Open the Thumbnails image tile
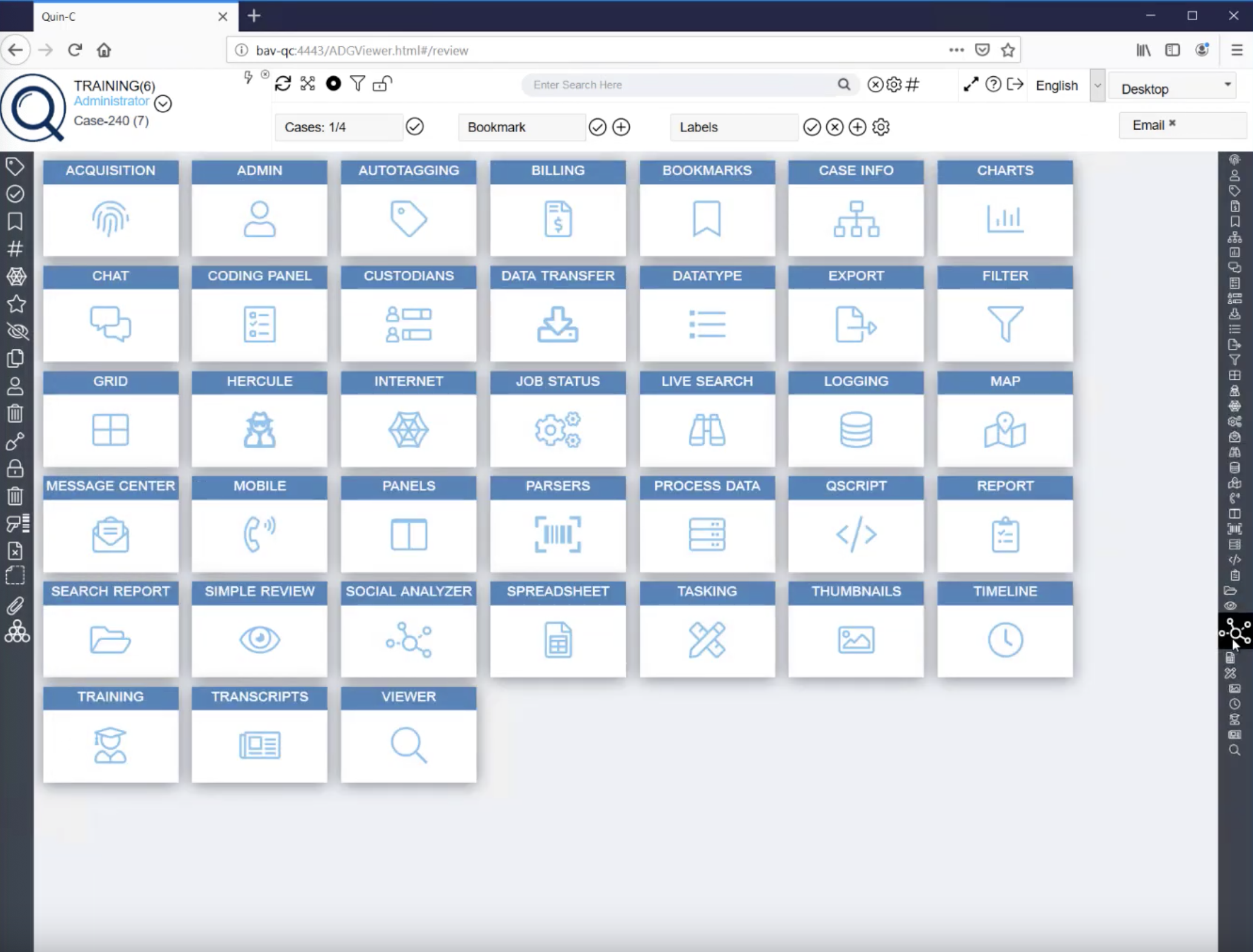The height and width of the screenshot is (952, 1253). click(x=856, y=629)
